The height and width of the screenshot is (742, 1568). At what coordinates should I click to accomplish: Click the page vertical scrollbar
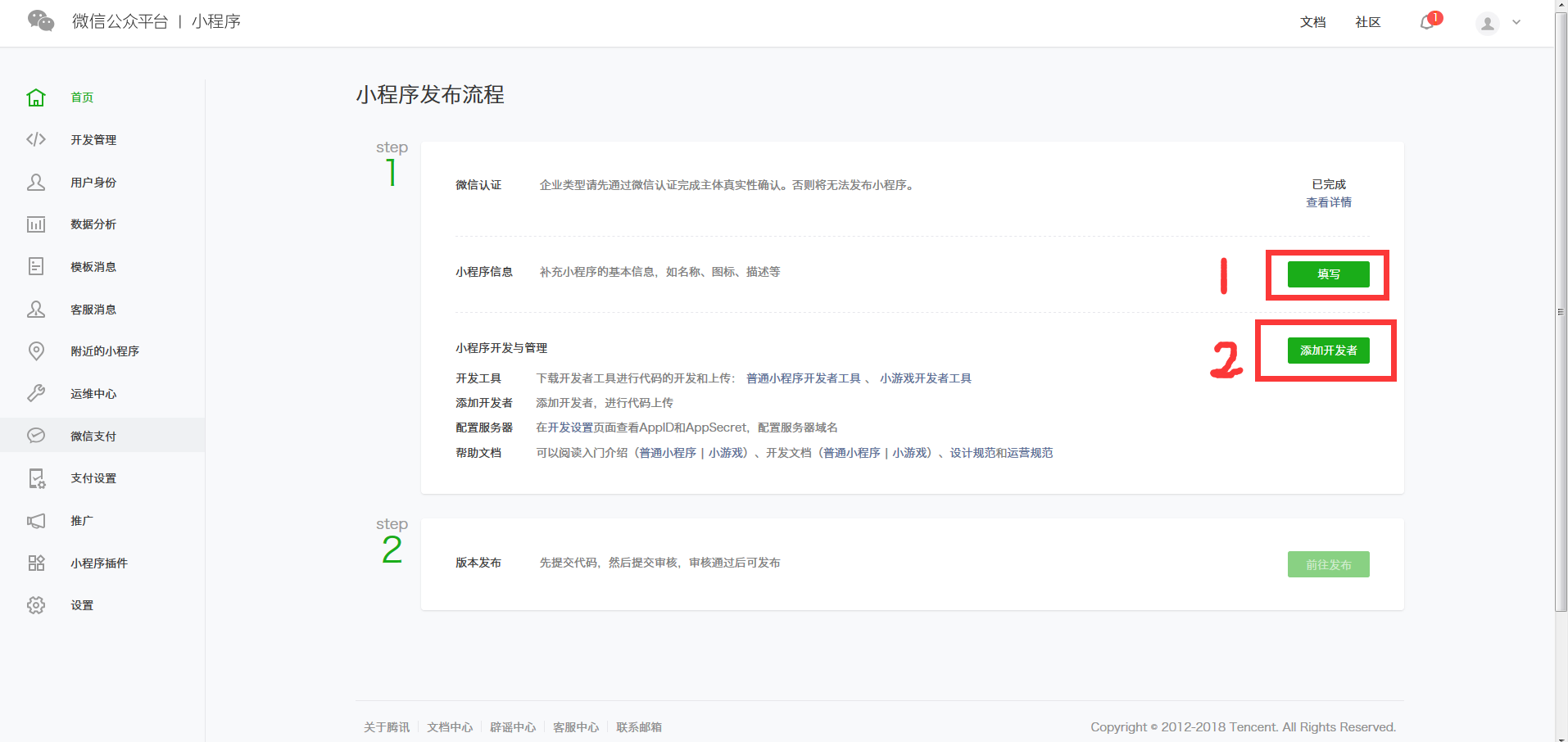pyautogui.click(x=1561, y=311)
